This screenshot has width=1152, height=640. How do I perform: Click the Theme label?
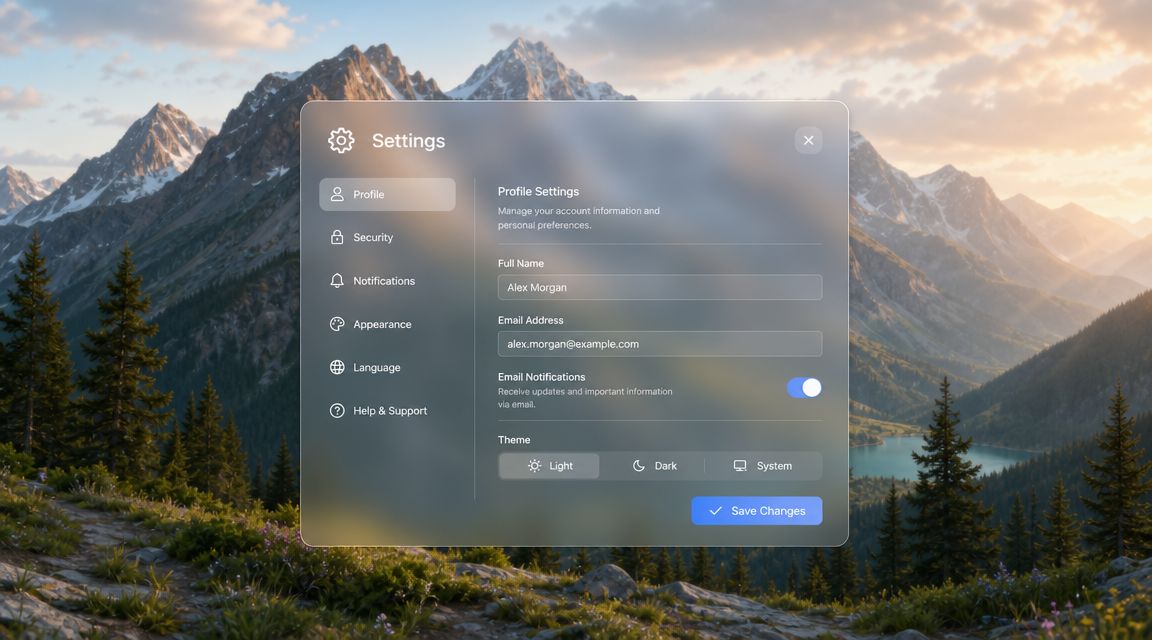click(x=514, y=439)
